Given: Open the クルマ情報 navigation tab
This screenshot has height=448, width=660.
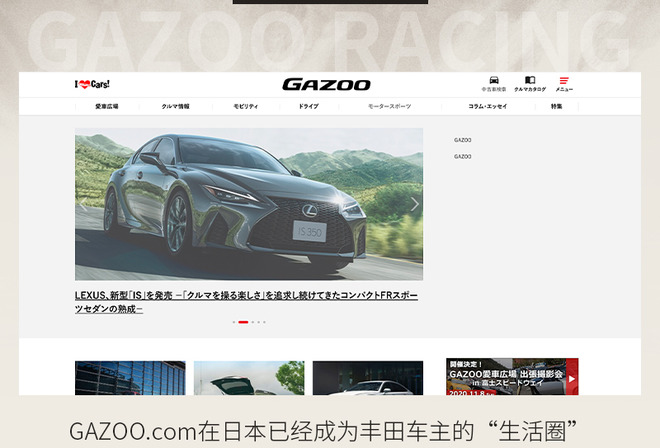Looking at the screenshot, I should pos(176,107).
